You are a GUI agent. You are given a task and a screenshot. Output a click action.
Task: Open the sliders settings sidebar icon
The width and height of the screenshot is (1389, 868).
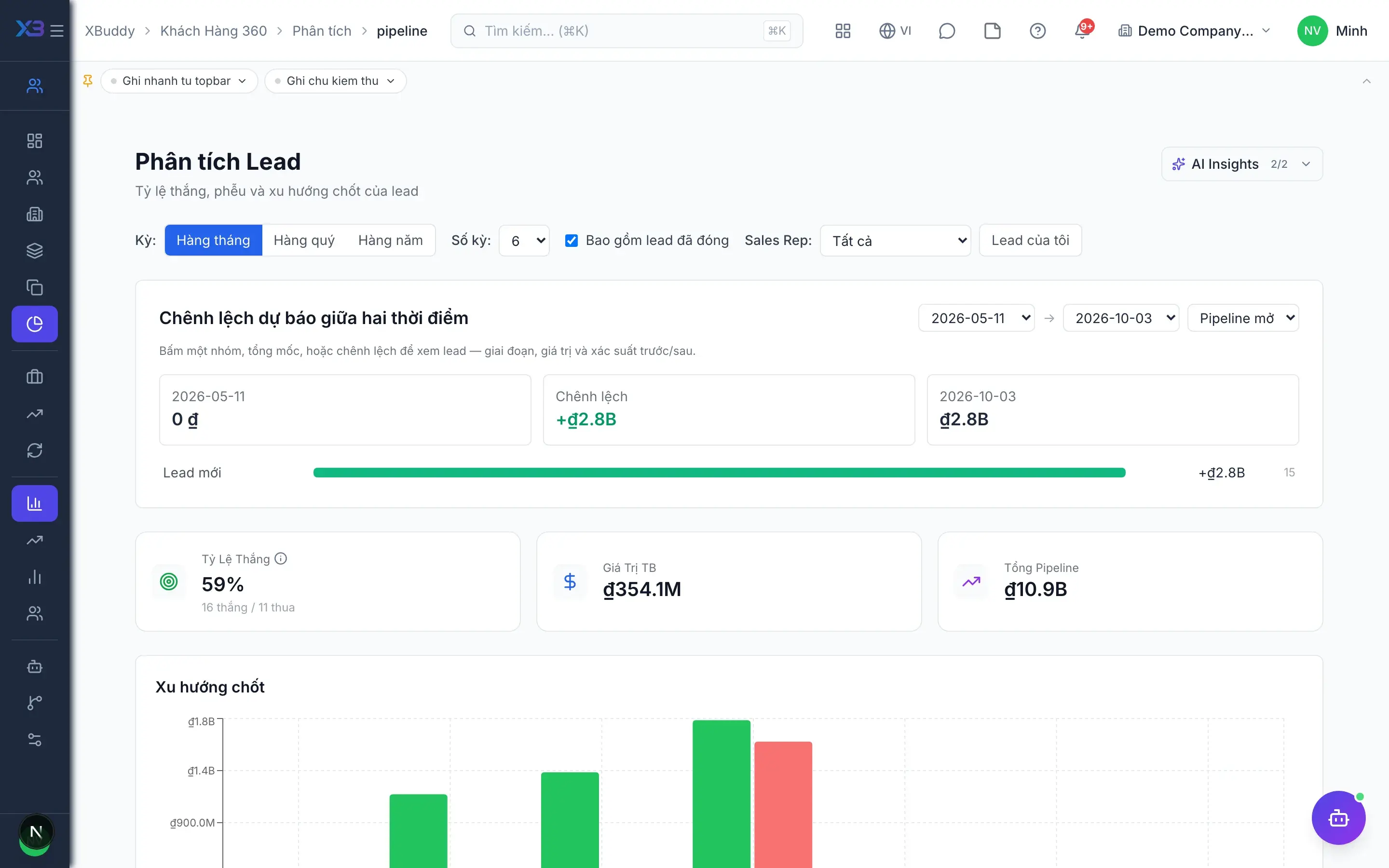click(34, 739)
